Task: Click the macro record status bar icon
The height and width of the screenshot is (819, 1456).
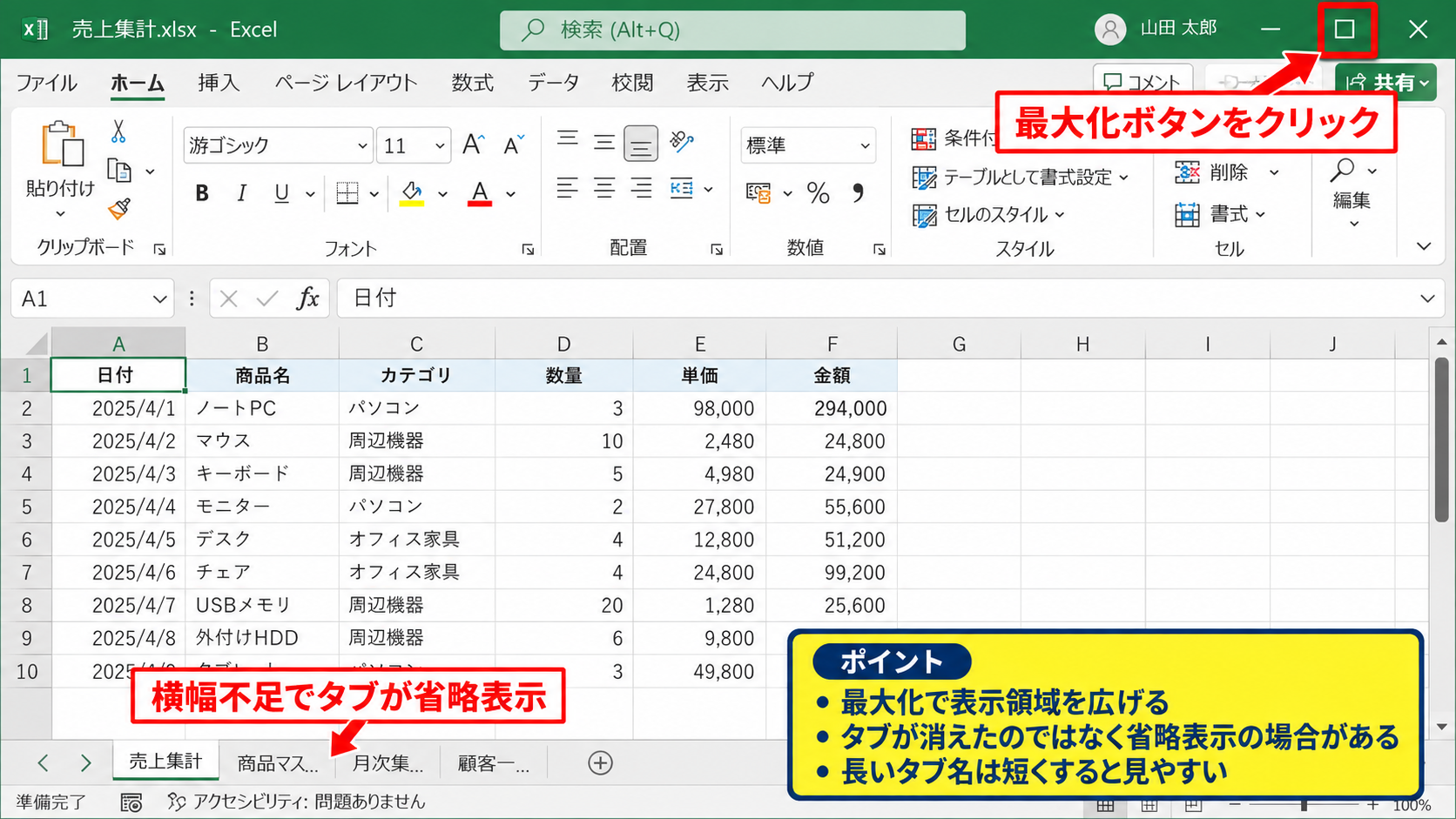Action: click(x=131, y=802)
